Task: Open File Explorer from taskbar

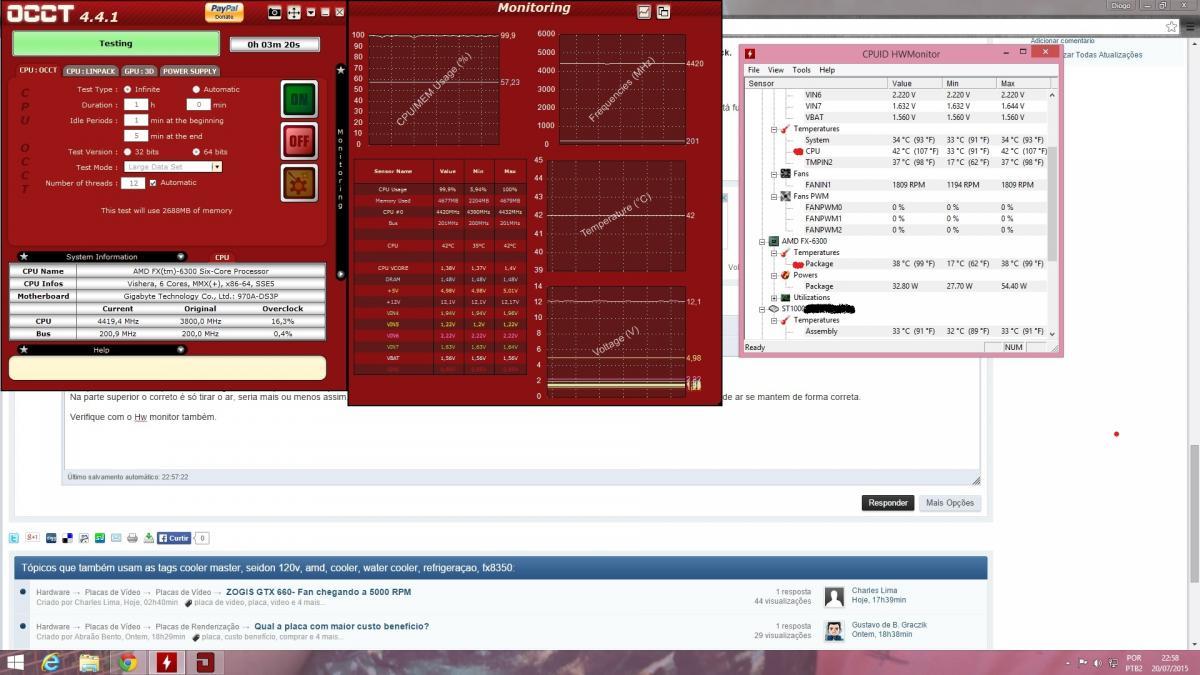Action: [x=89, y=663]
